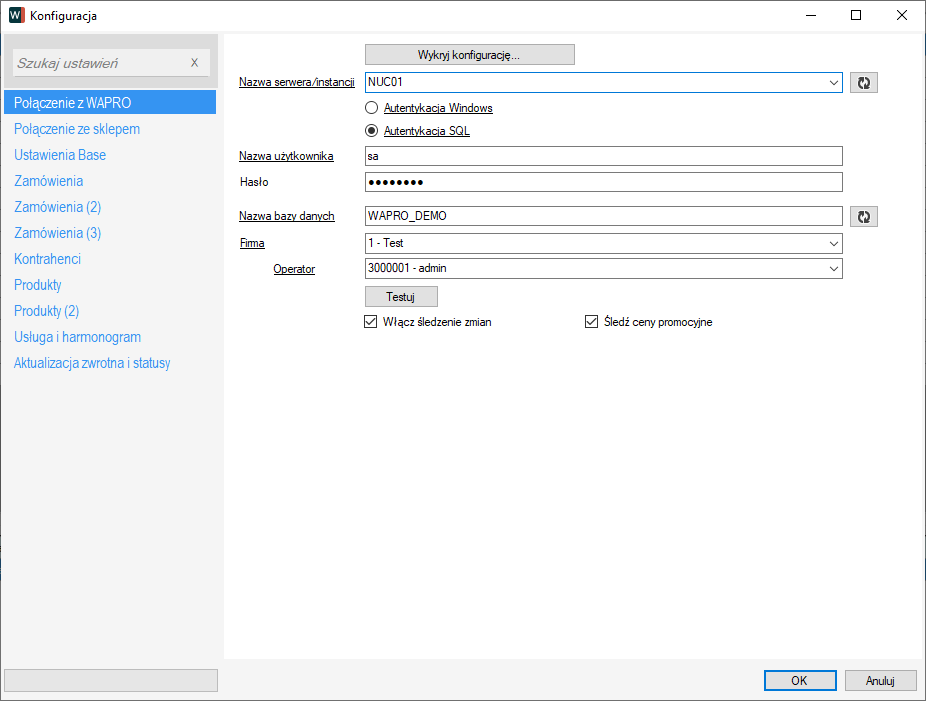The image size is (926, 701).
Task: Click the Szukaj ustawień search box
Action: [100, 63]
